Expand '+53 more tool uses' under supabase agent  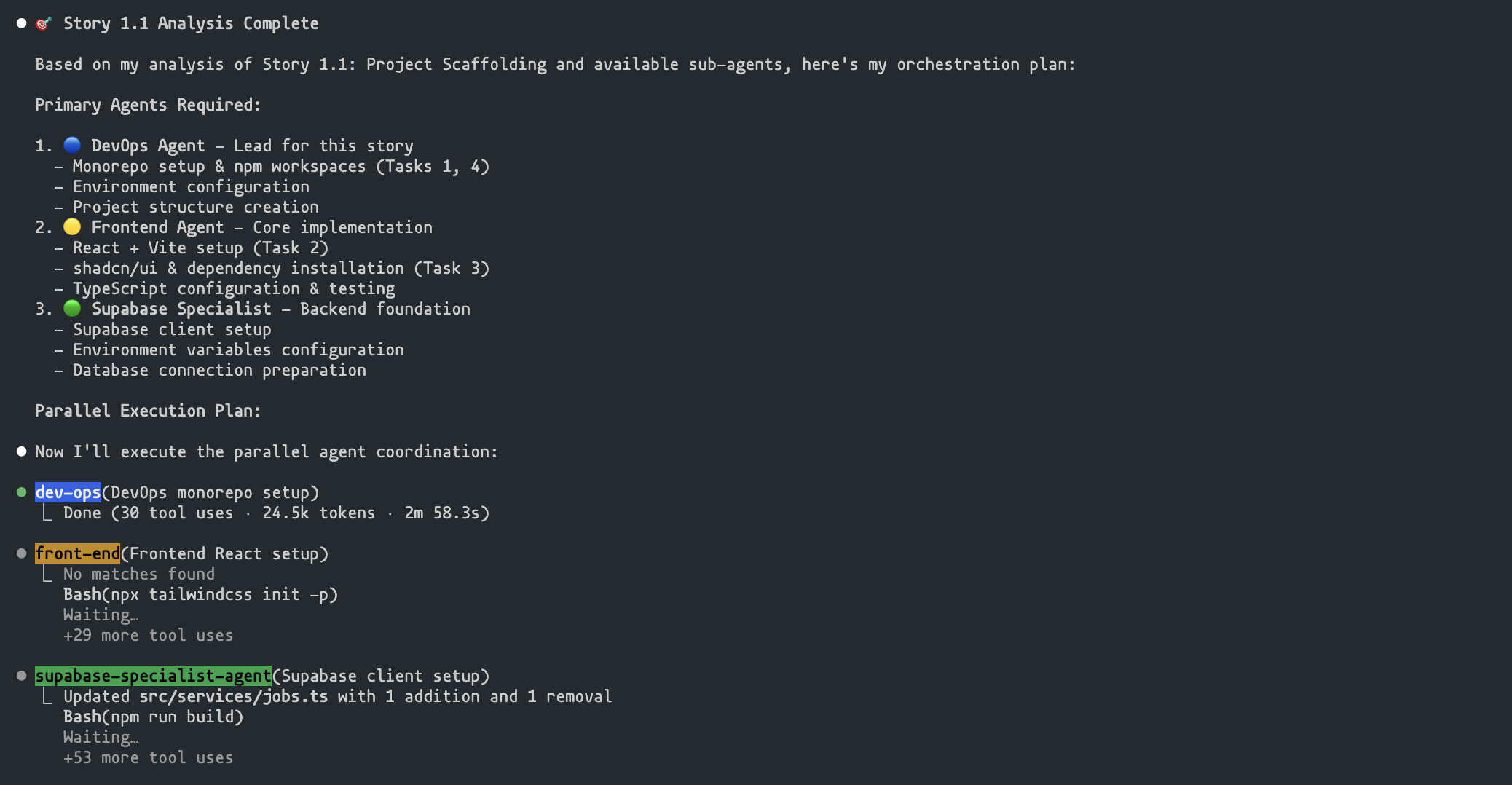point(148,758)
